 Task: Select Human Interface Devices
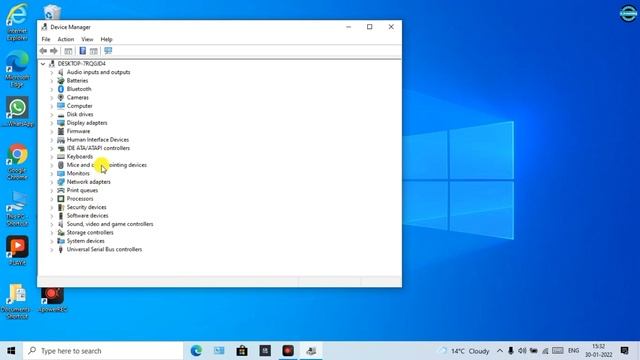(x=98, y=140)
